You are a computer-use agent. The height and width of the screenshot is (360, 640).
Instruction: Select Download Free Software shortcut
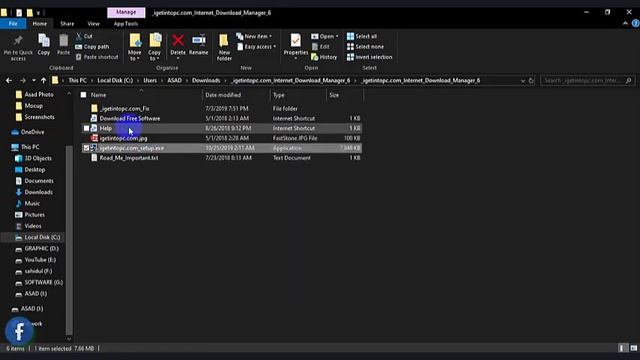[130, 118]
